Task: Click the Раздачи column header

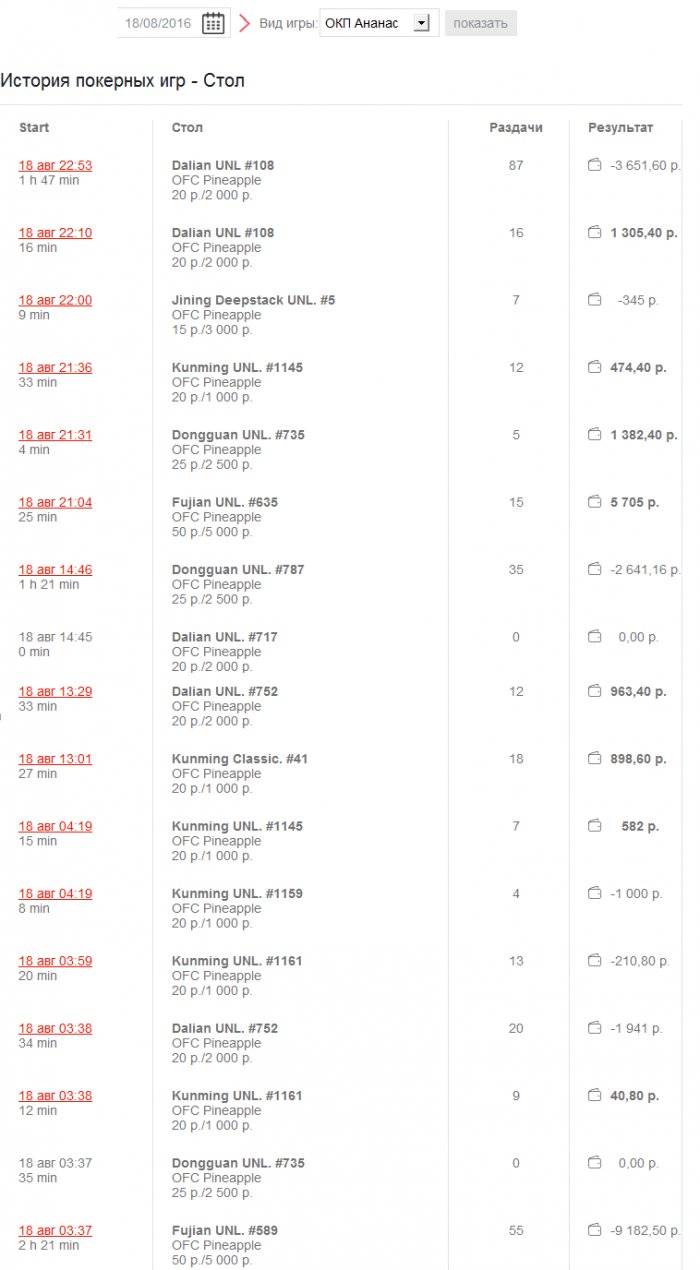Action: [516, 128]
